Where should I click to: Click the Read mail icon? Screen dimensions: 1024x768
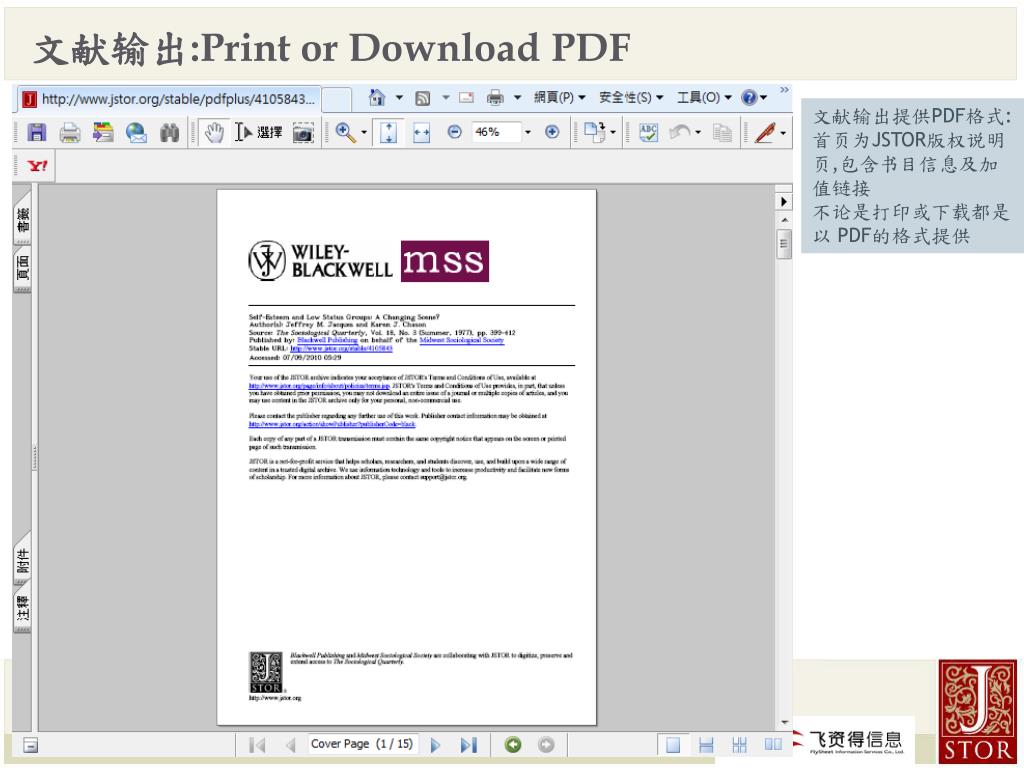[466, 97]
